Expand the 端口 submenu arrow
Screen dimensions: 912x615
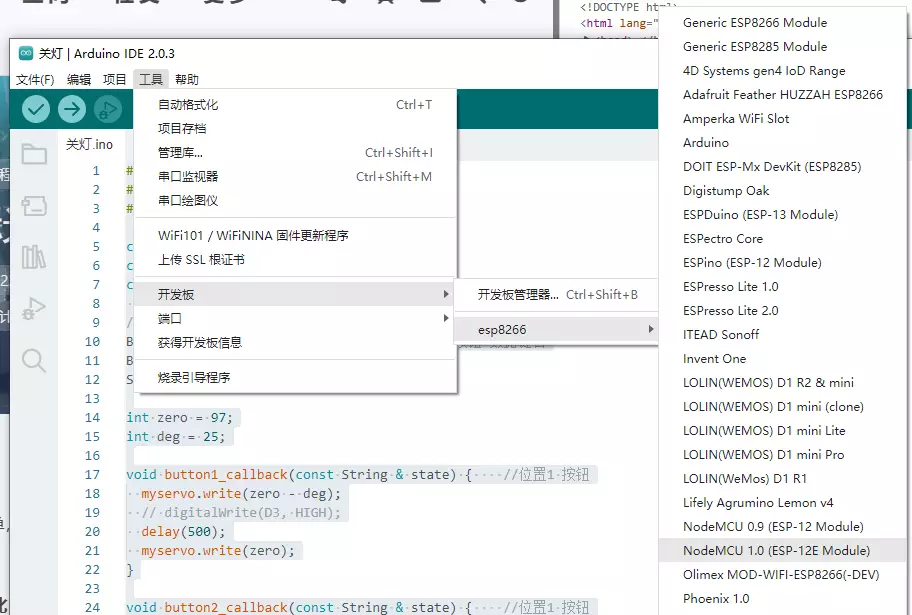[446, 318]
